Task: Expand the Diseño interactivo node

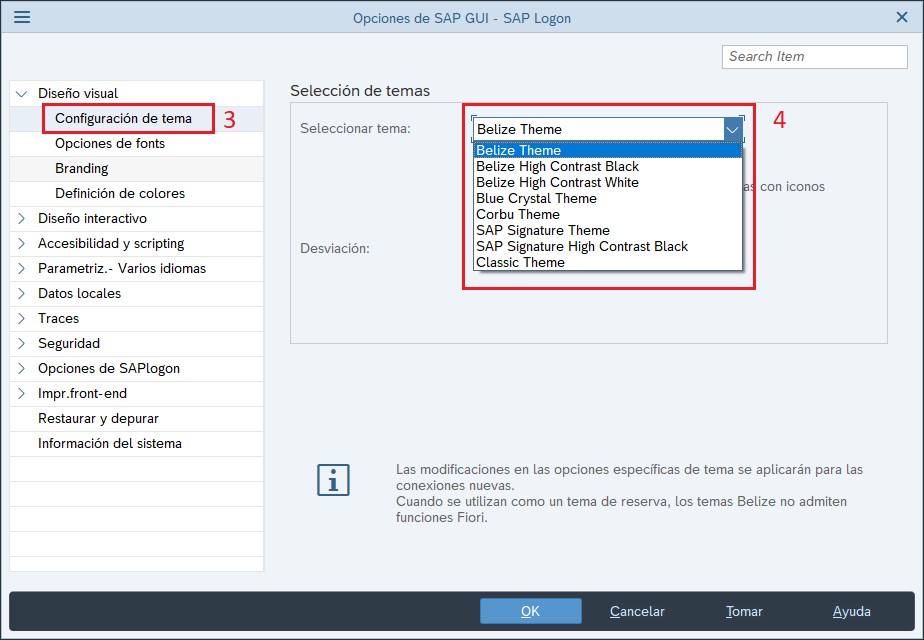Action: [22, 218]
